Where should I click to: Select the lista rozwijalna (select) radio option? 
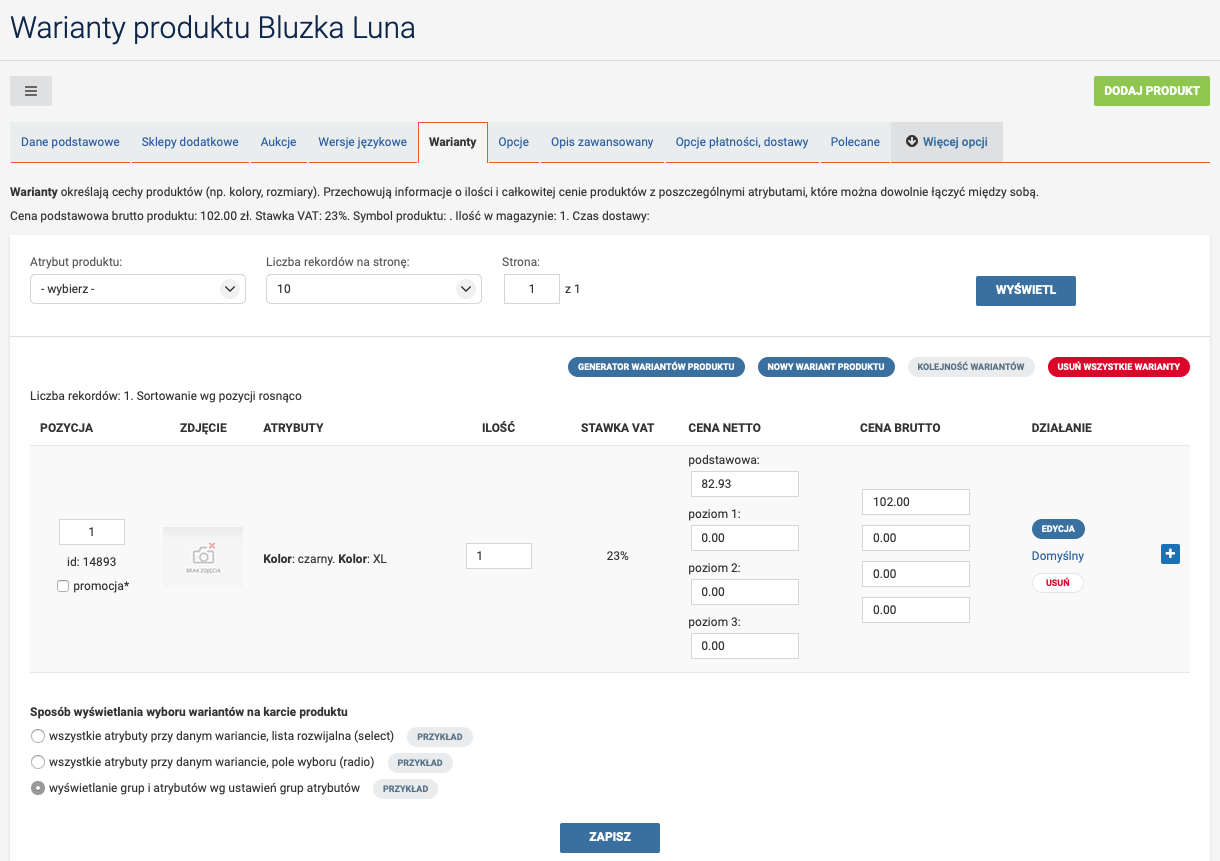click(x=38, y=736)
